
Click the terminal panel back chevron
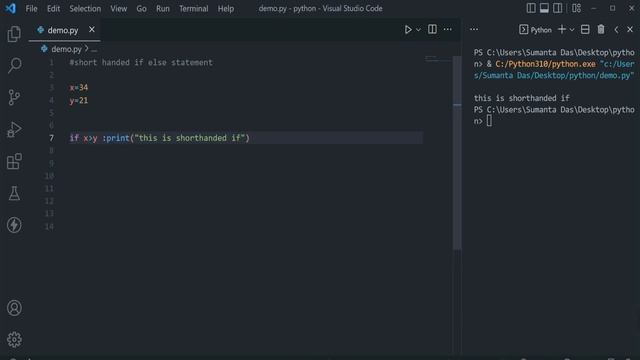[x=616, y=29]
